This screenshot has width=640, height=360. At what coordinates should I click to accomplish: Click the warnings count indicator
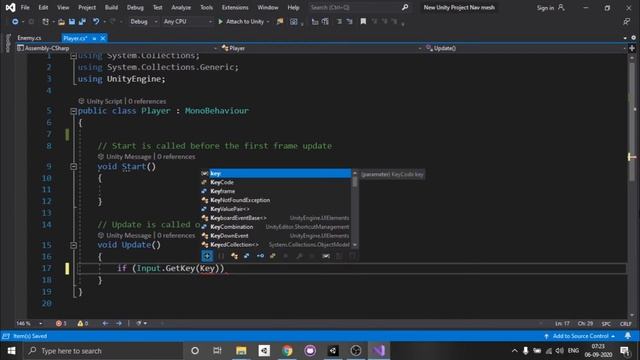pyautogui.click(x=82, y=323)
